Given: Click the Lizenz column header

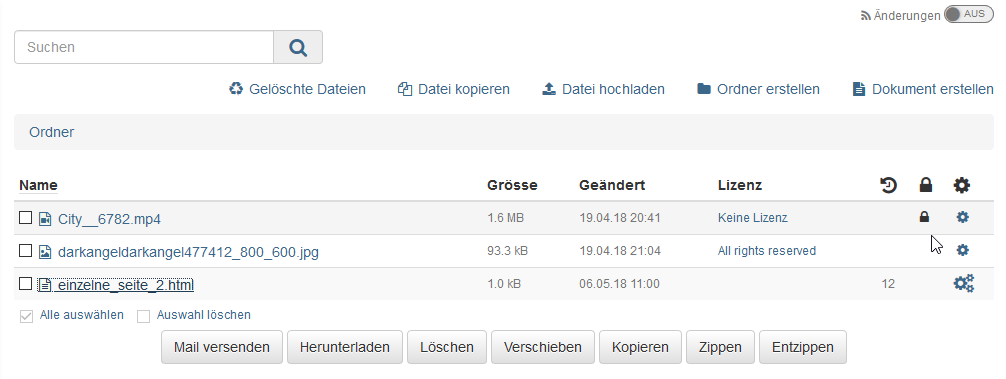Looking at the screenshot, I should pos(740,185).
